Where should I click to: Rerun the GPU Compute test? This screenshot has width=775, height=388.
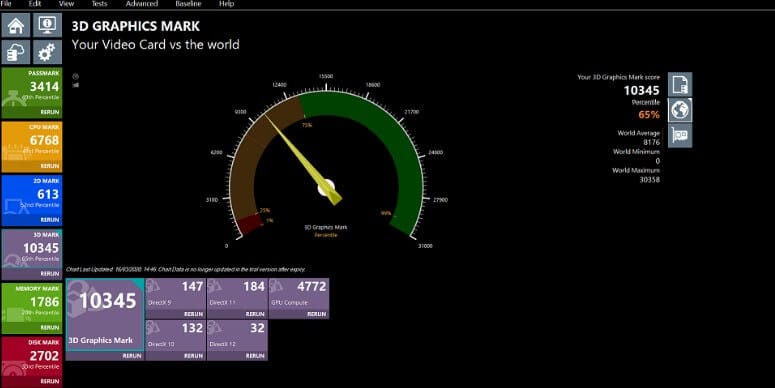click(x=317, y=314)
